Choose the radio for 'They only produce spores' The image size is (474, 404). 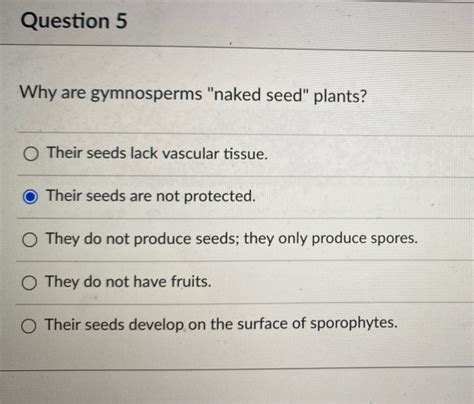pos(30,240)
